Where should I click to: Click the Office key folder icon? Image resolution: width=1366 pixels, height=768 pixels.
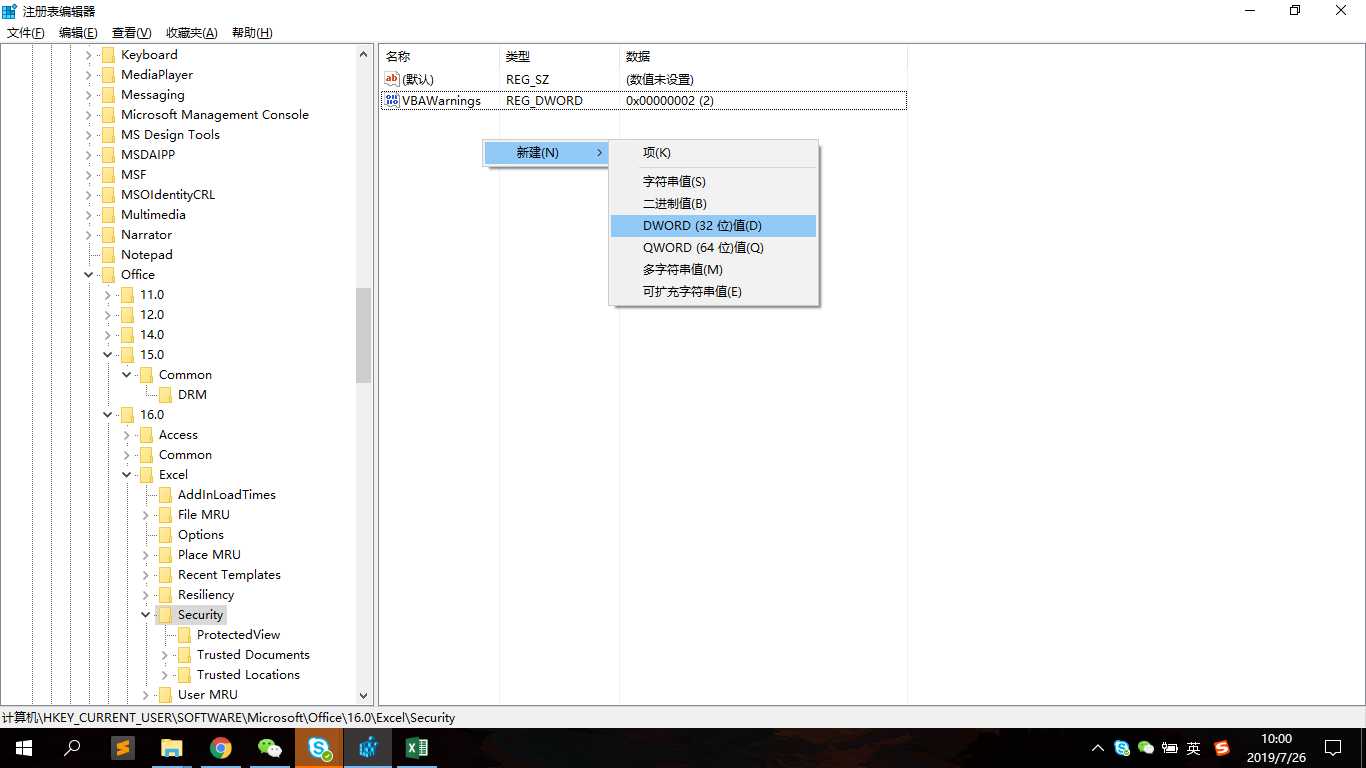107,275
